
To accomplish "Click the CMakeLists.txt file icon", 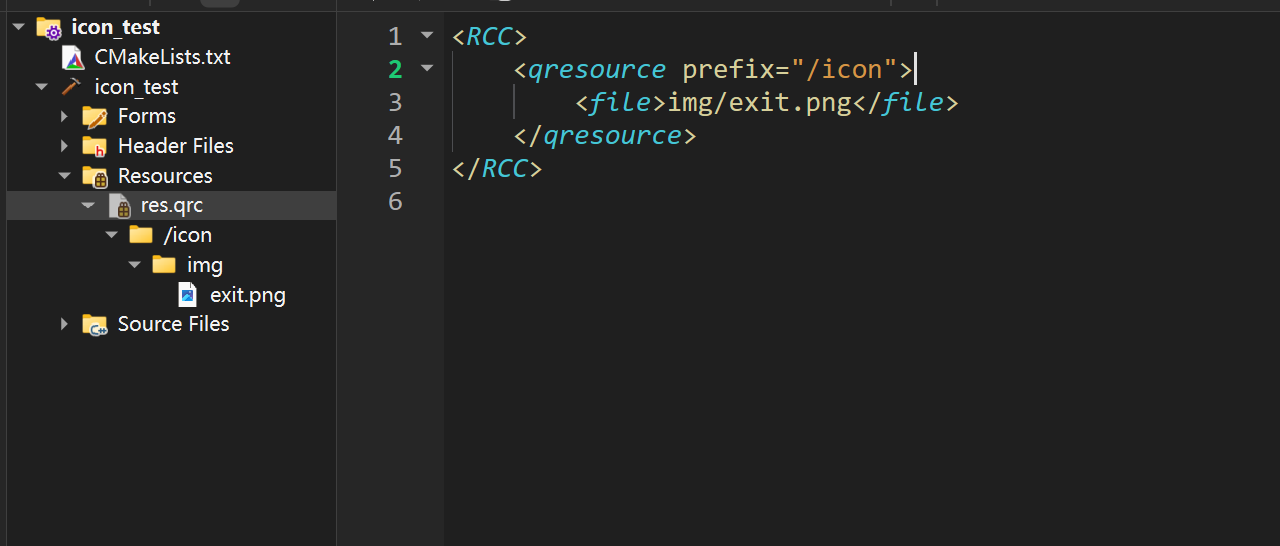I will [73, 57].
